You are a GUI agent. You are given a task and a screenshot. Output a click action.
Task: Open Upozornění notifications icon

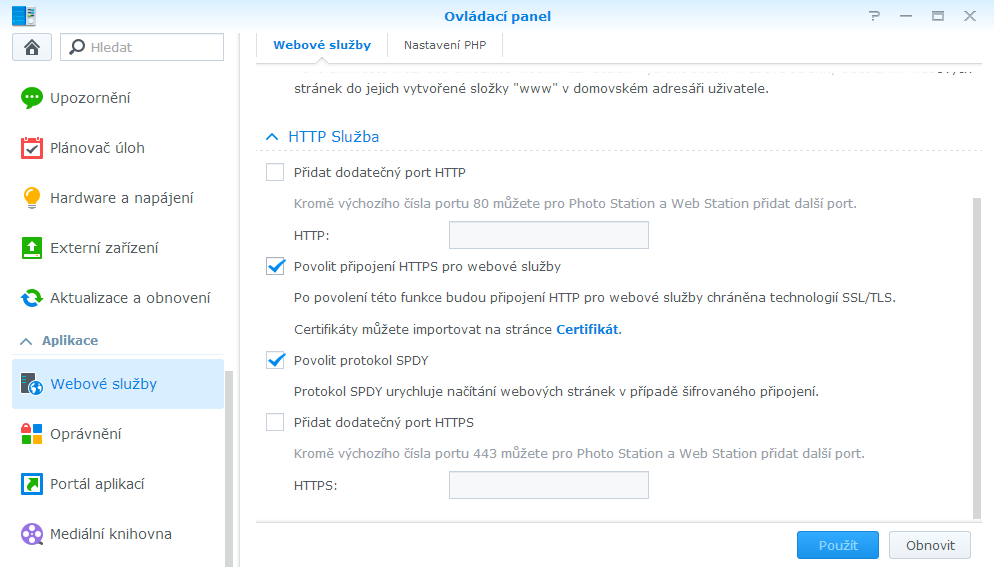pyautogui.click(x=33, y=98)
